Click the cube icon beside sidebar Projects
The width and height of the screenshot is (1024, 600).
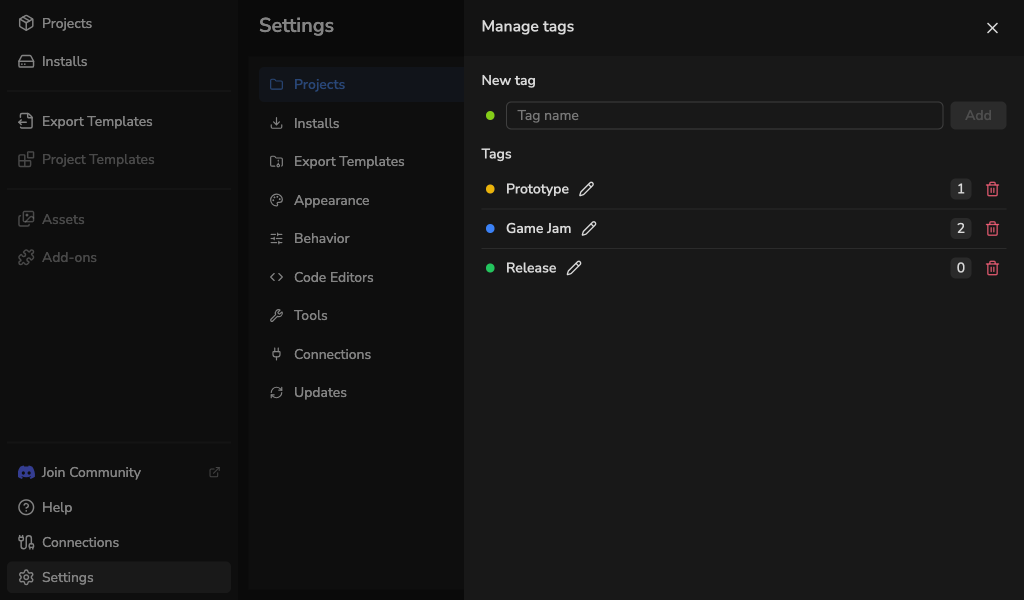click(26, 24)
